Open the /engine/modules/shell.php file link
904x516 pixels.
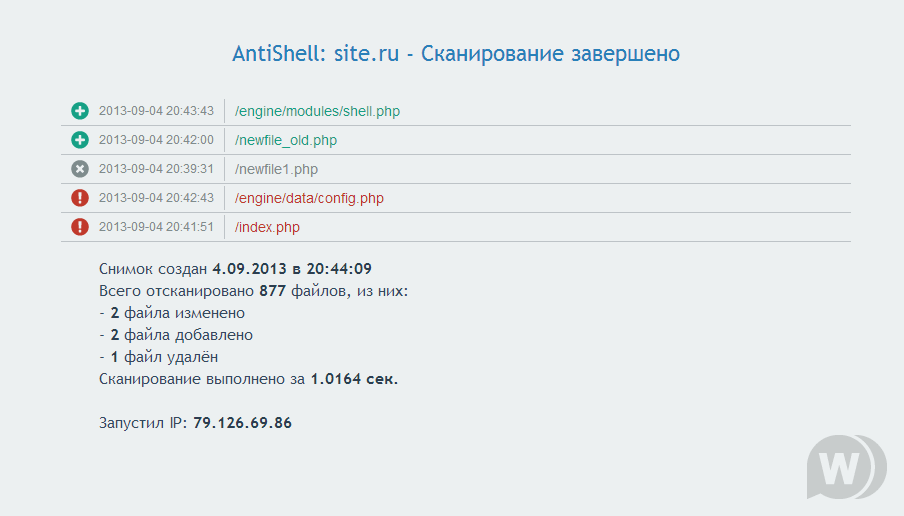(317, 111)
